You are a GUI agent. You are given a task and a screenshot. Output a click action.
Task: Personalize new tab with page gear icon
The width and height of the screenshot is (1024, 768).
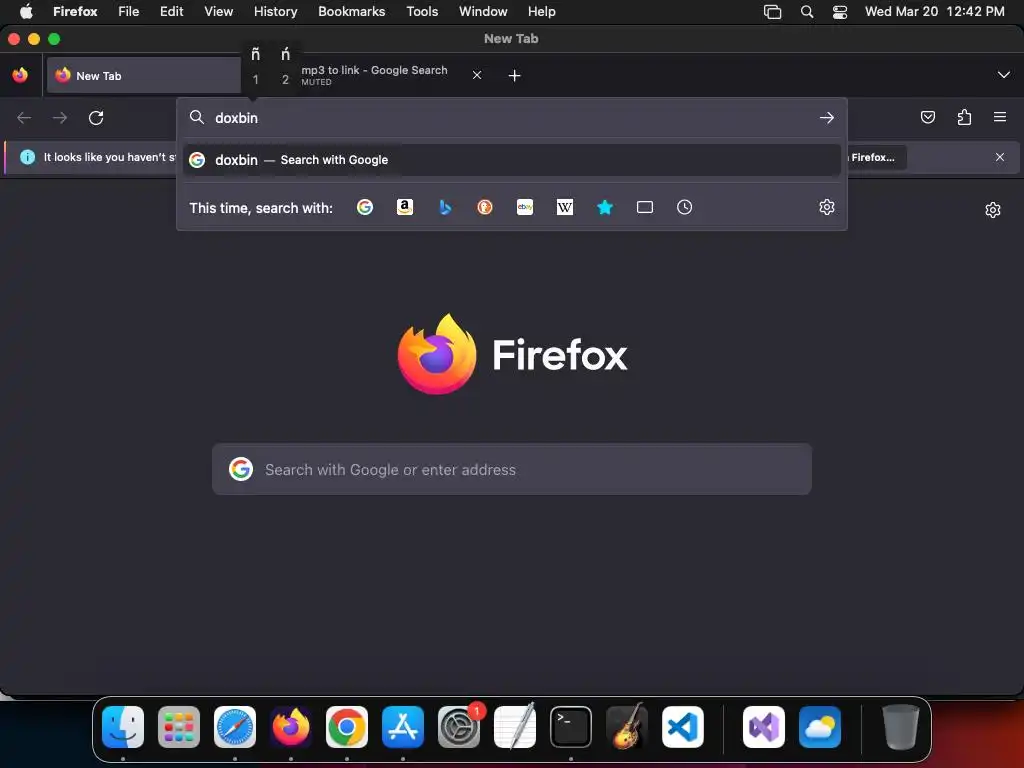(x=993, y=210)
